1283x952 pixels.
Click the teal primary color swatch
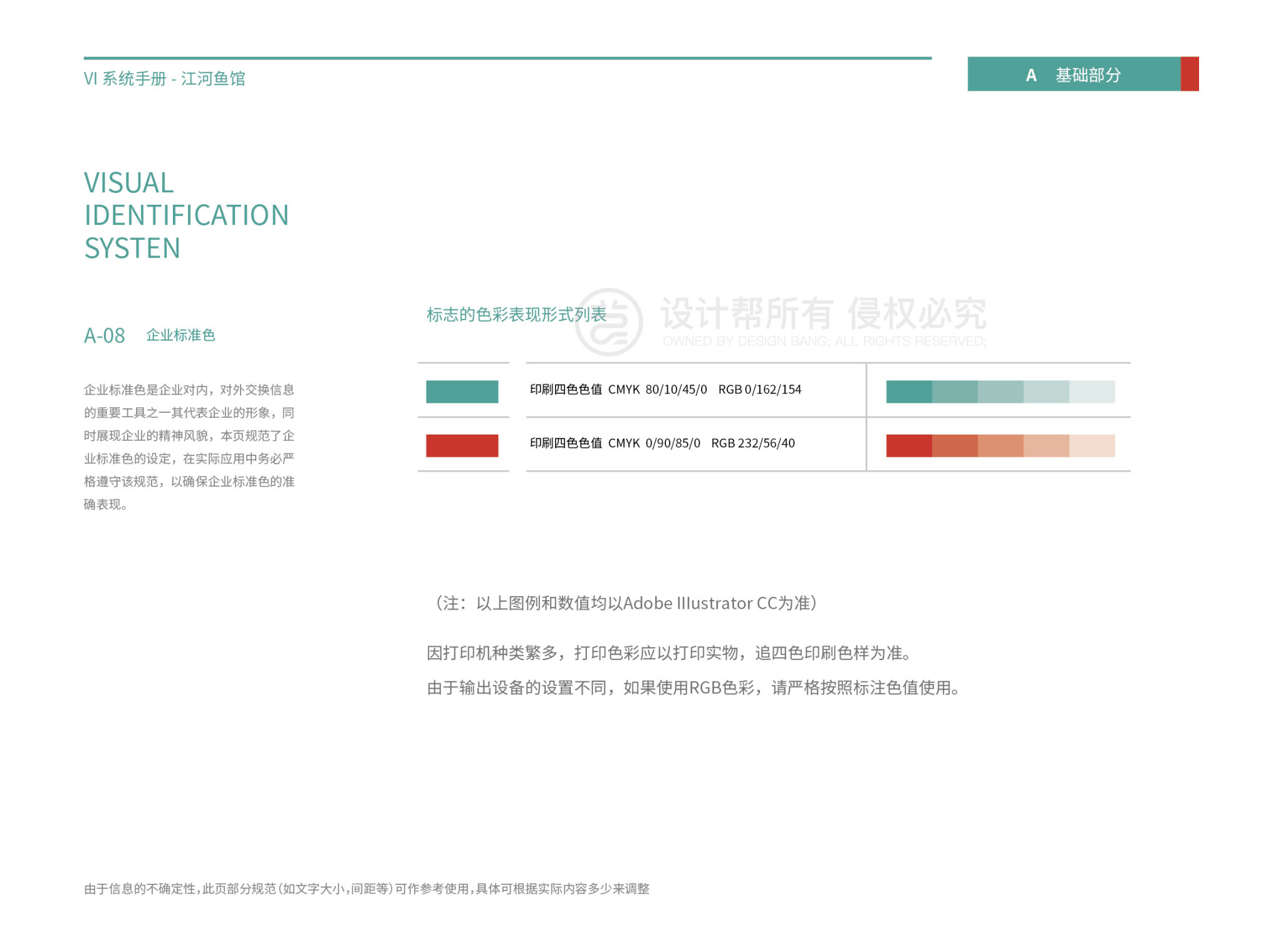pyautogui.click(x=462, y=391)
